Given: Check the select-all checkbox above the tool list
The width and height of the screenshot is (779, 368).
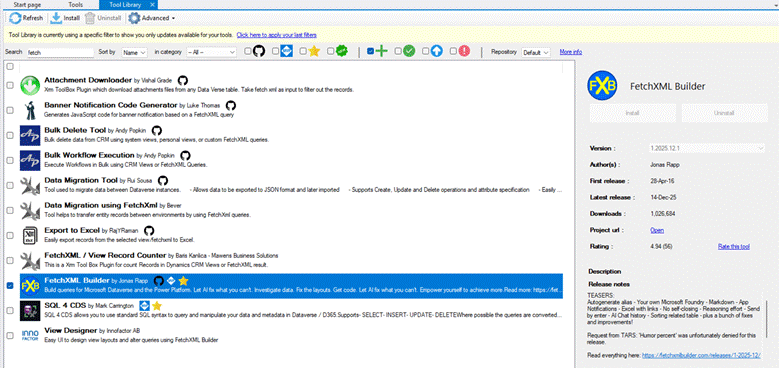Looking at the screenshot, I should pos(10,67).
